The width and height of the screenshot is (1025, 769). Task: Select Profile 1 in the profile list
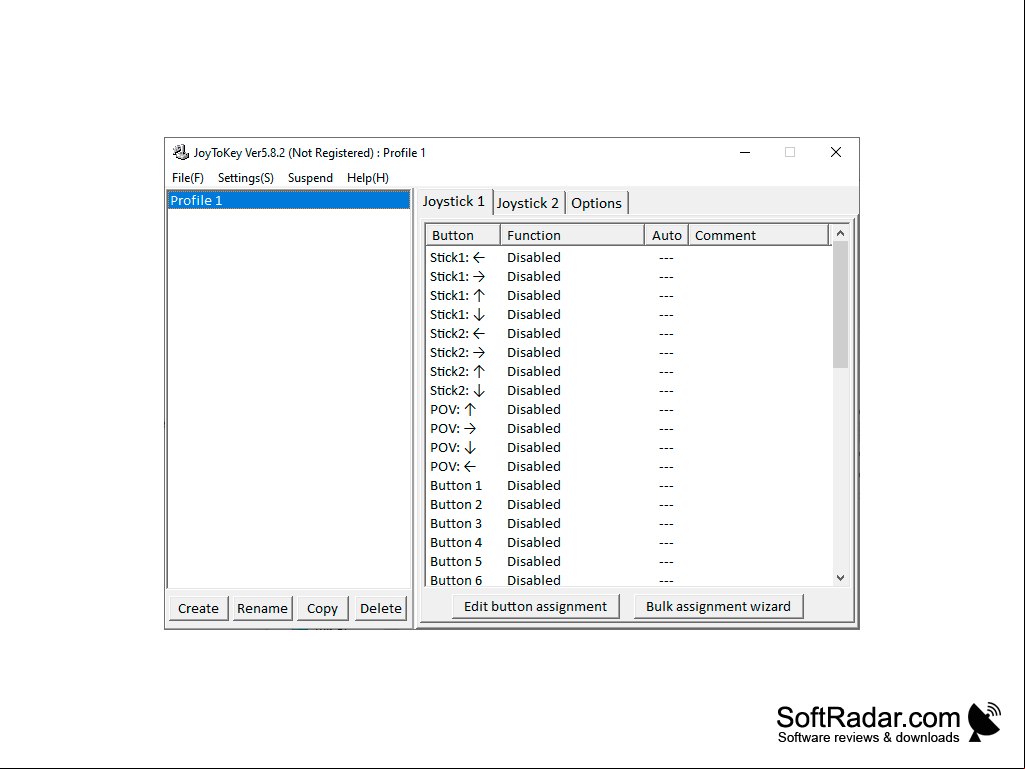pos(289,200)
